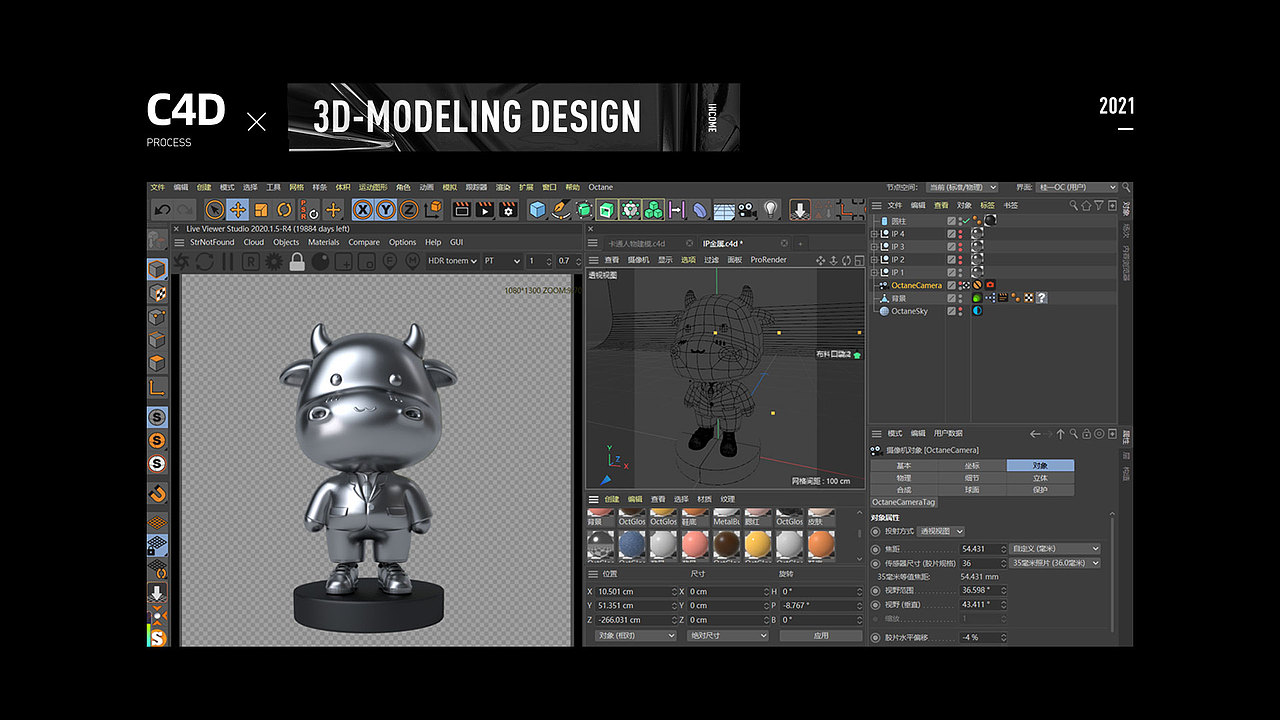Click the back arrow in Attribute Manager
Screen dimensions: 1280x720
(x=1035, y=434)
